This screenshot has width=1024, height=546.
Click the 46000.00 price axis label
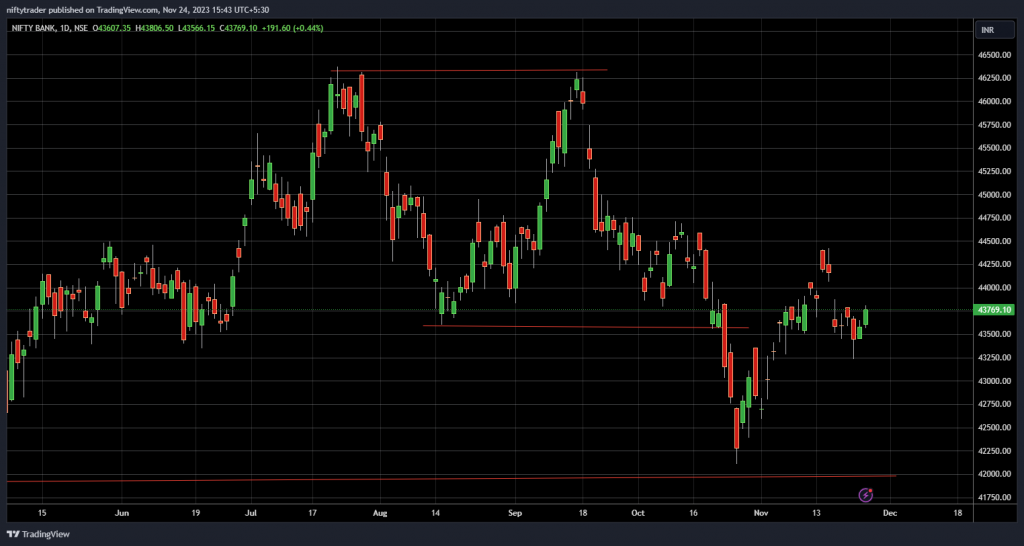[x=995, y=101]
